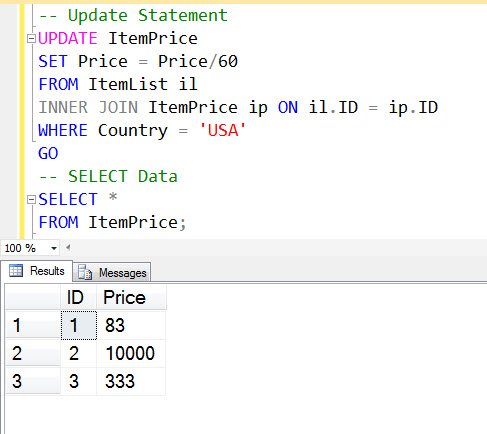The height and width of the screenshot is (434, 487).
Task: Click the Price cell with 83
Action: pos(131,325)
